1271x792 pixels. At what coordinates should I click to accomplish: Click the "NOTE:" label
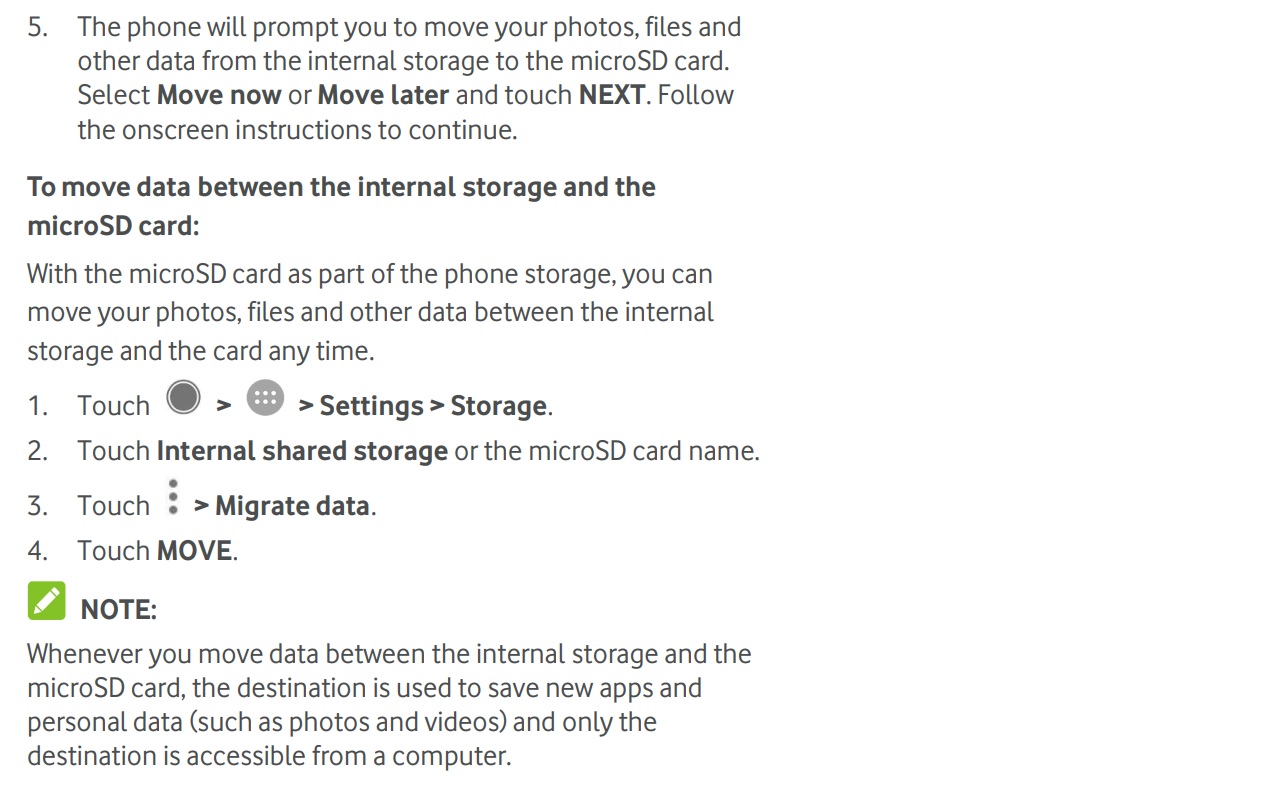118,610
